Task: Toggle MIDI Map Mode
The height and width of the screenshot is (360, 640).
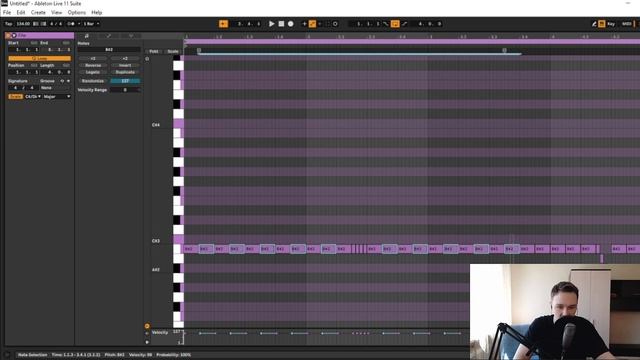Action: (x=627, y=24)
